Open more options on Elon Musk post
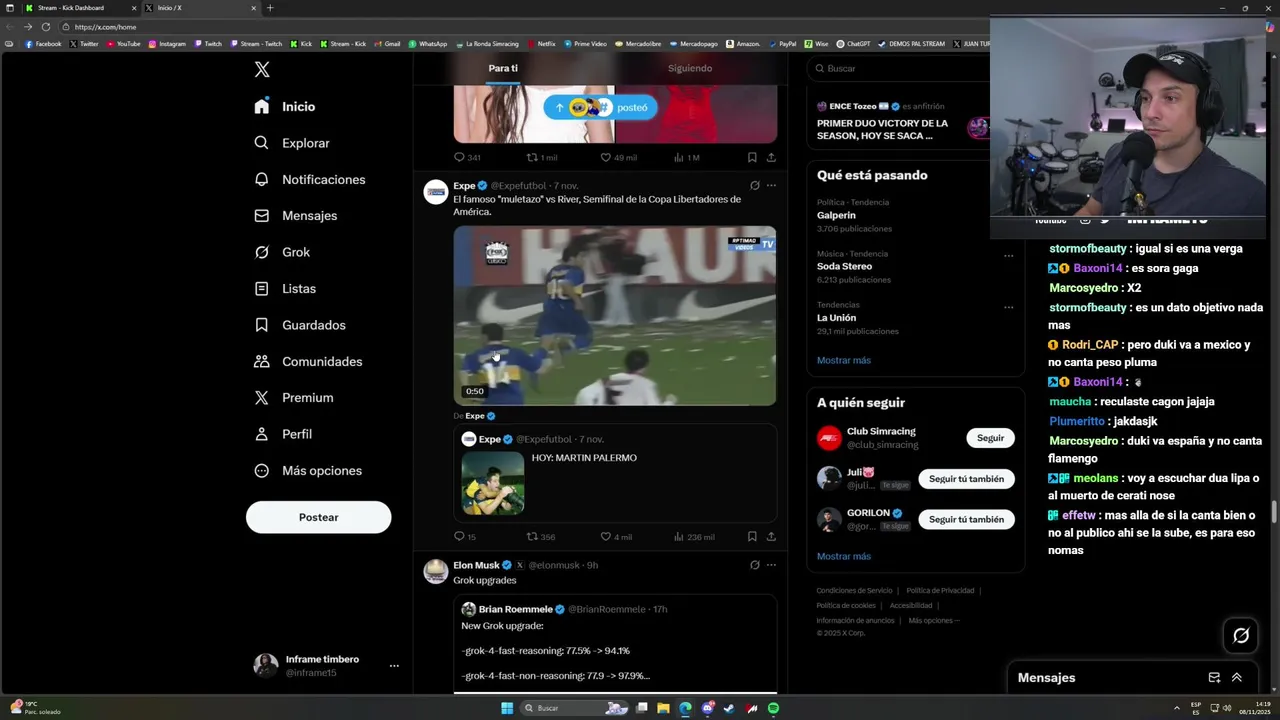Image resolution: width=1280 pixels, height=720 pixels. pyautogui.click(x=771, y=565)
